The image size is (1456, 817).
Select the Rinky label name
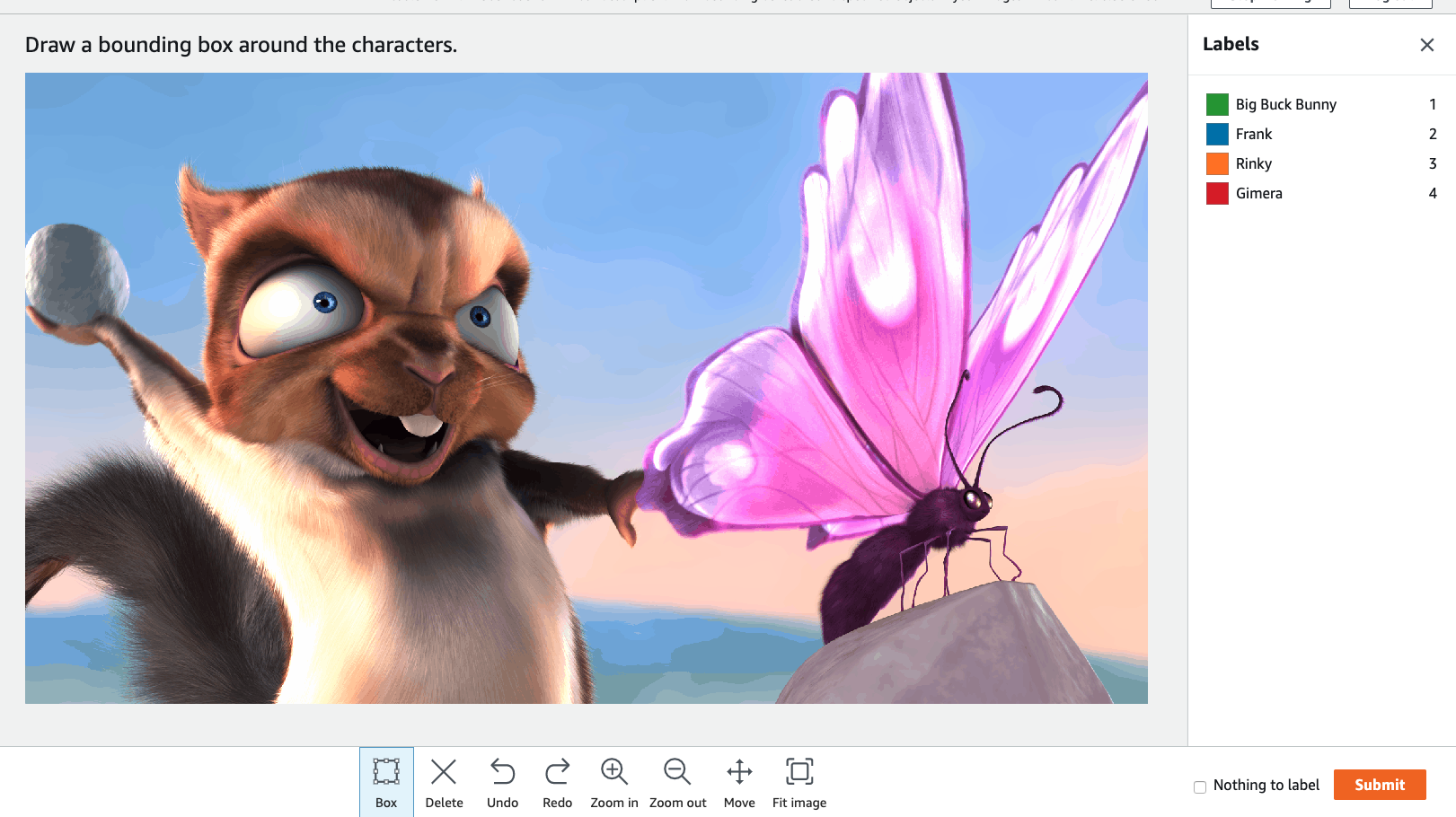pyautogui.click(x=1253, y=163)
